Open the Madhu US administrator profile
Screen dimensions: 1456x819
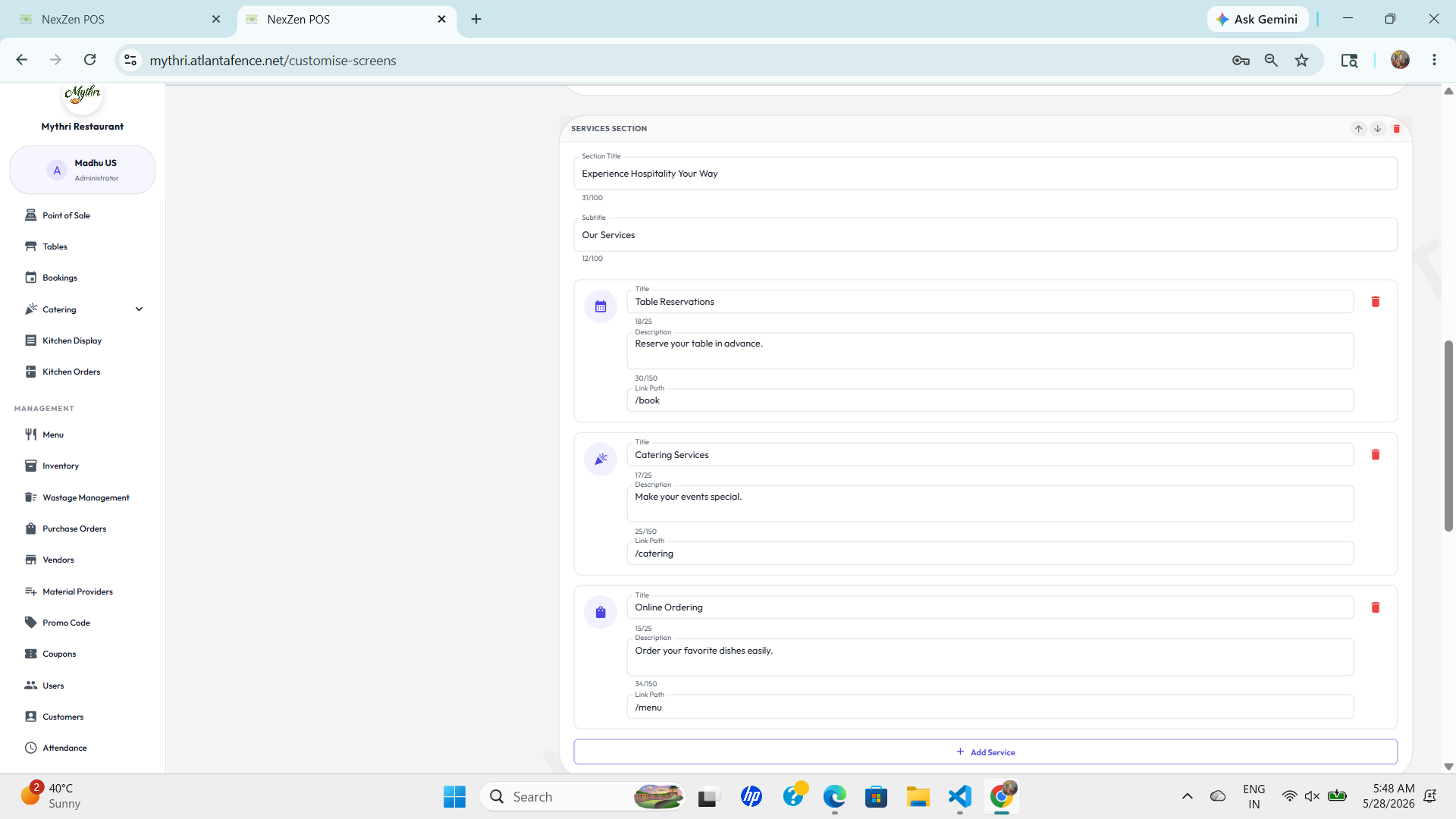coord(82,170)
